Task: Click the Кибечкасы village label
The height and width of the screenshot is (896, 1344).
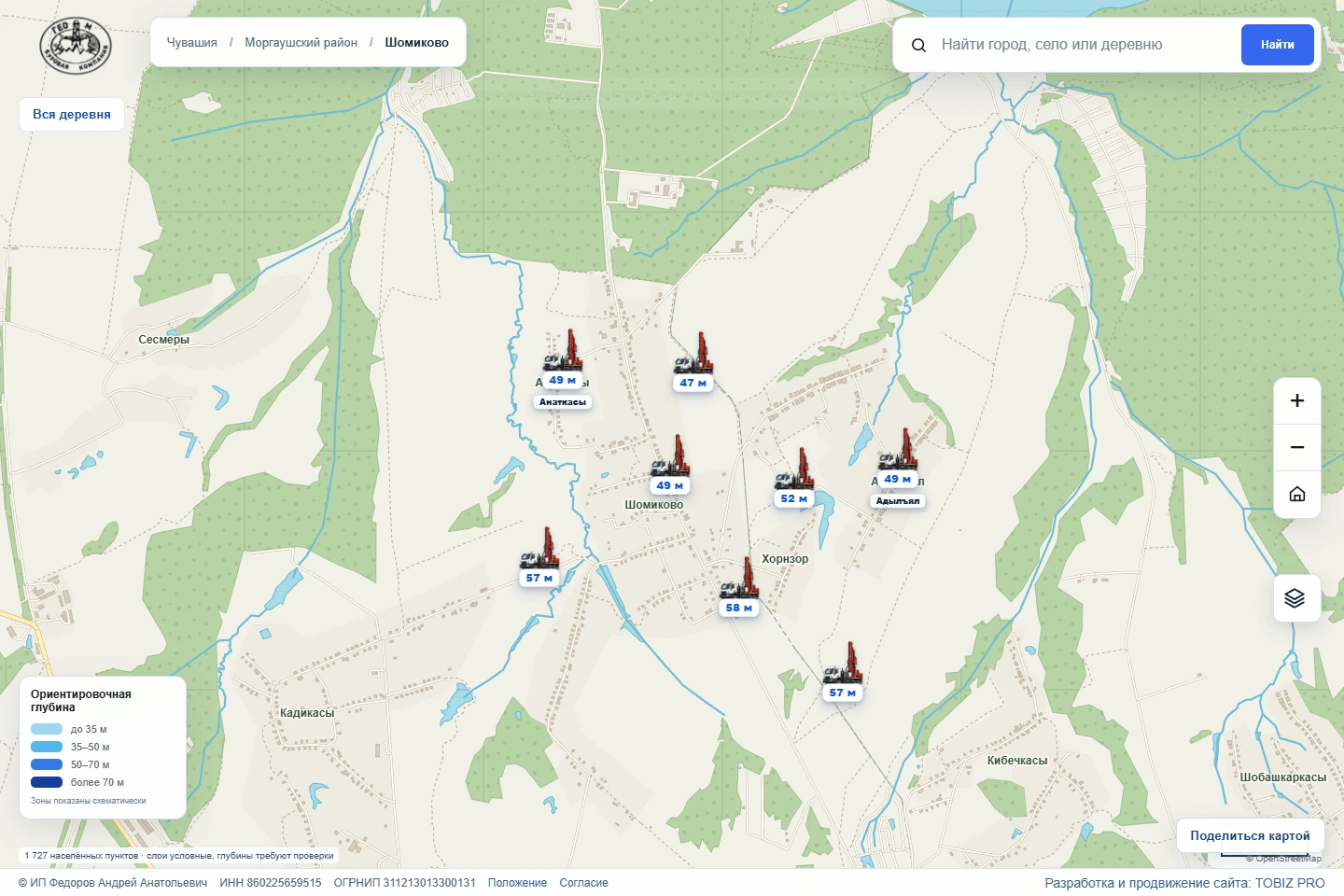Action: pyautogui.click(x=1017, y=761)
